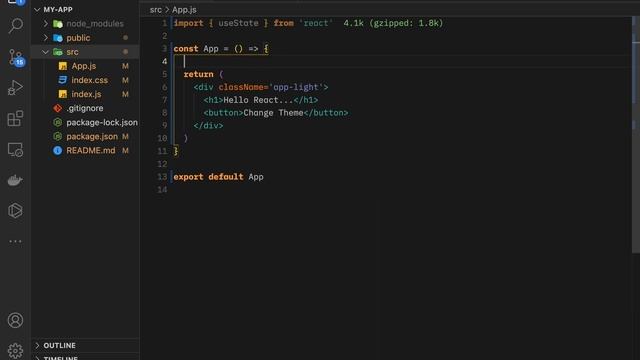Open the Run and Debug view

(x=15, y=87)
